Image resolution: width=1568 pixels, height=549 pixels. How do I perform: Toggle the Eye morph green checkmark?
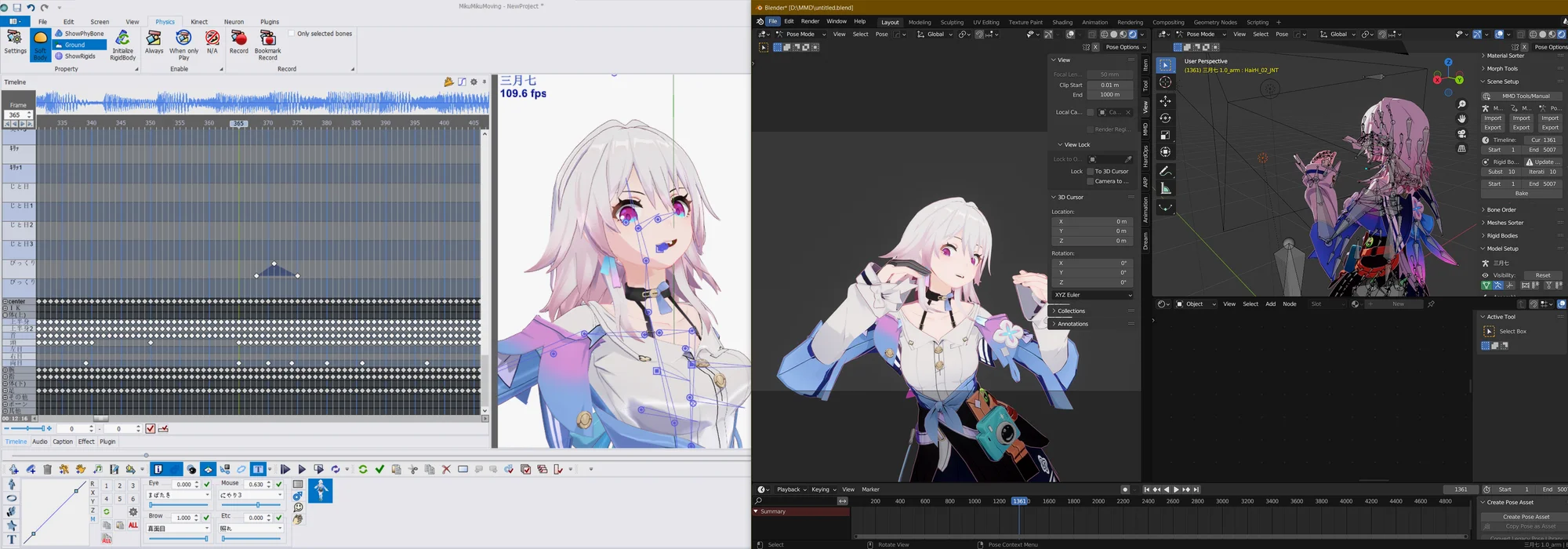point(207,485)
